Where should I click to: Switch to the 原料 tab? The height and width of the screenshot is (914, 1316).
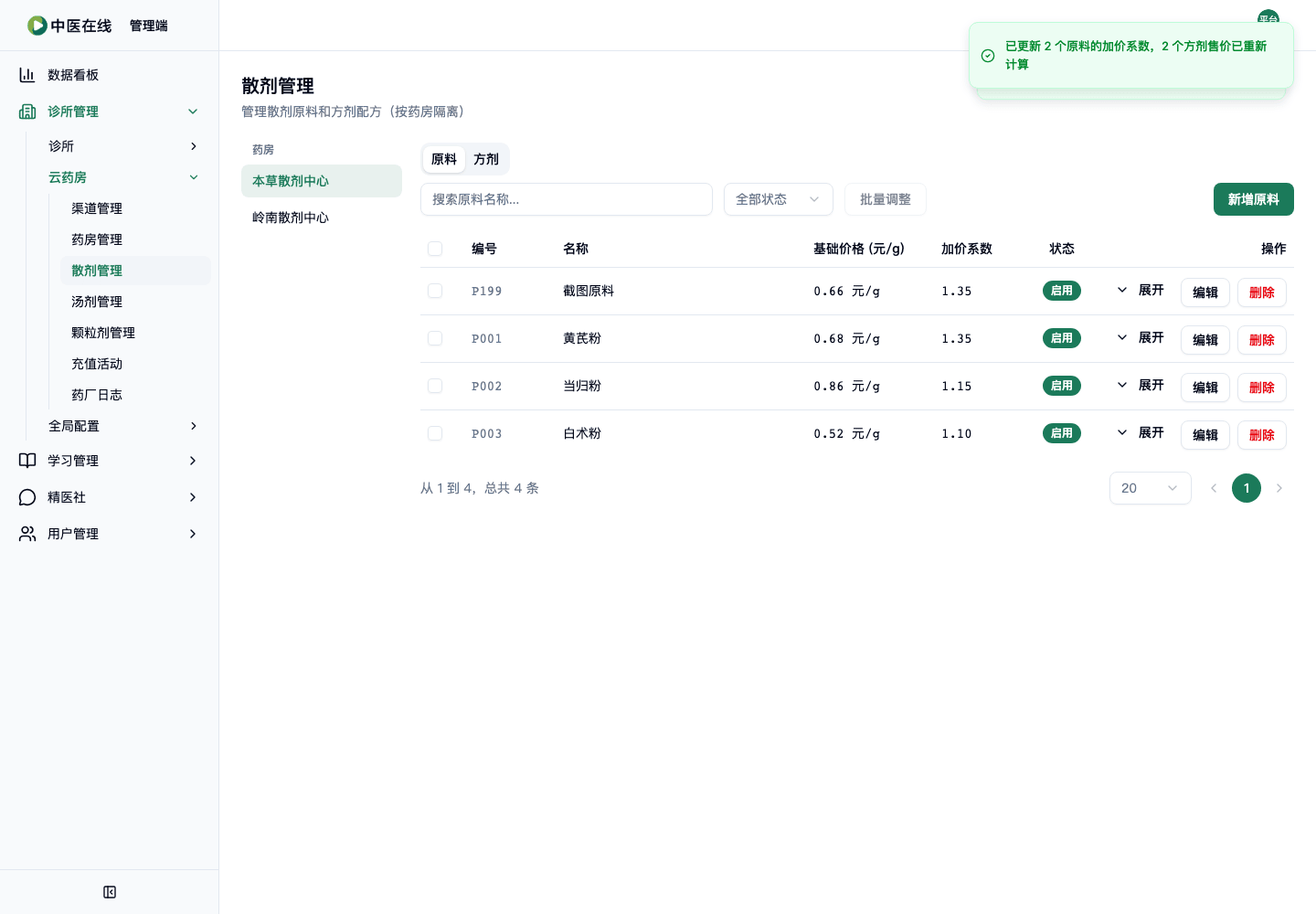point(444,159)
